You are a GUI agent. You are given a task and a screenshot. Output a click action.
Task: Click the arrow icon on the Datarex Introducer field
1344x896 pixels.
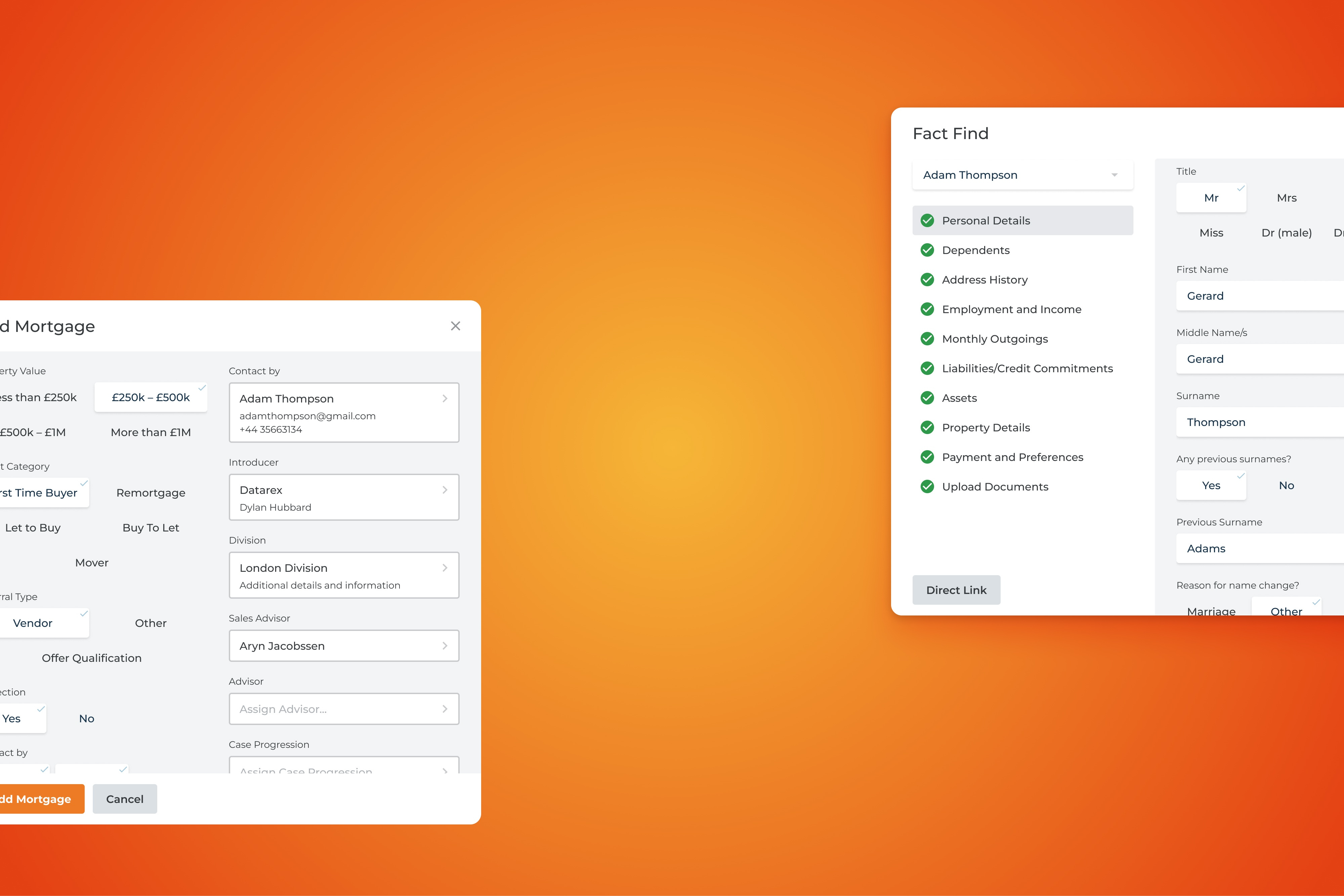(445, 490)
